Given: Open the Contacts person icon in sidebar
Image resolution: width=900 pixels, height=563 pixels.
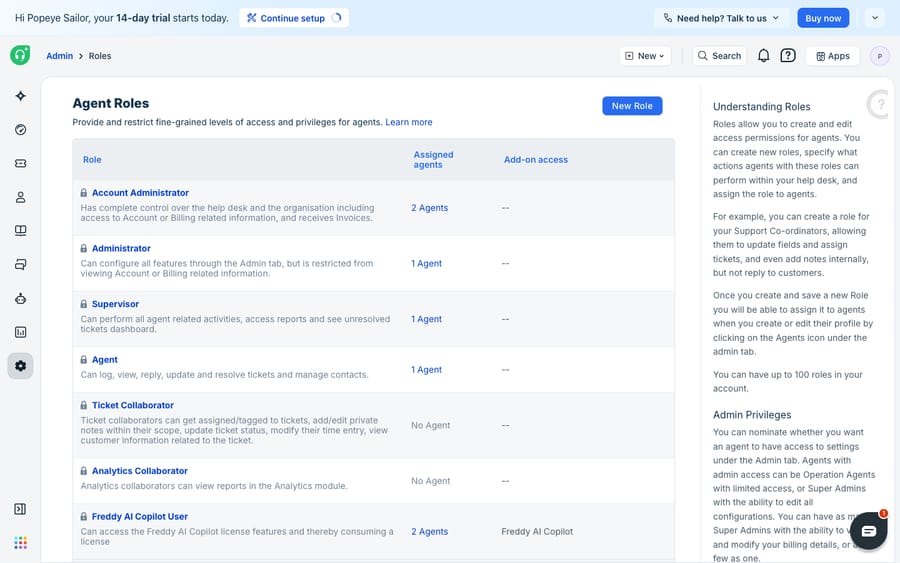Looking at the screenshot, I should click(21, 197).
